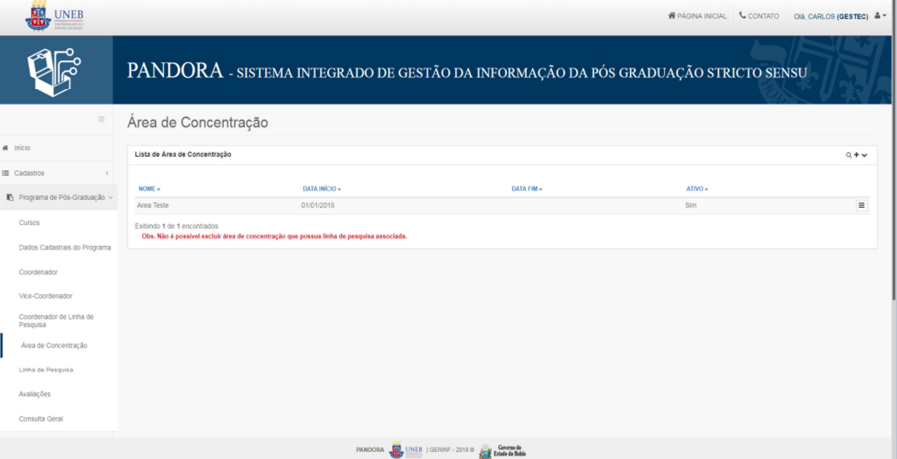Click the Governo do Estado da Bahia footer logo

click(x=502, y=450)
